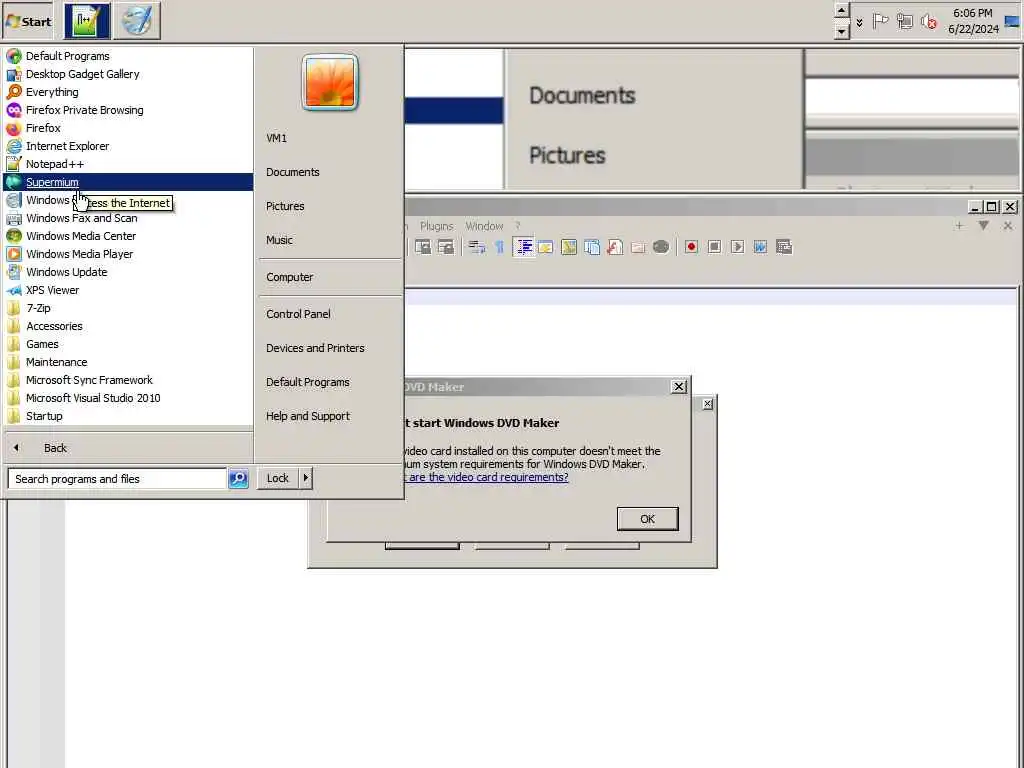Start macro recording with the red dot
The image size is (1024, 768).
pyautogui.click(x=691, y=247)
